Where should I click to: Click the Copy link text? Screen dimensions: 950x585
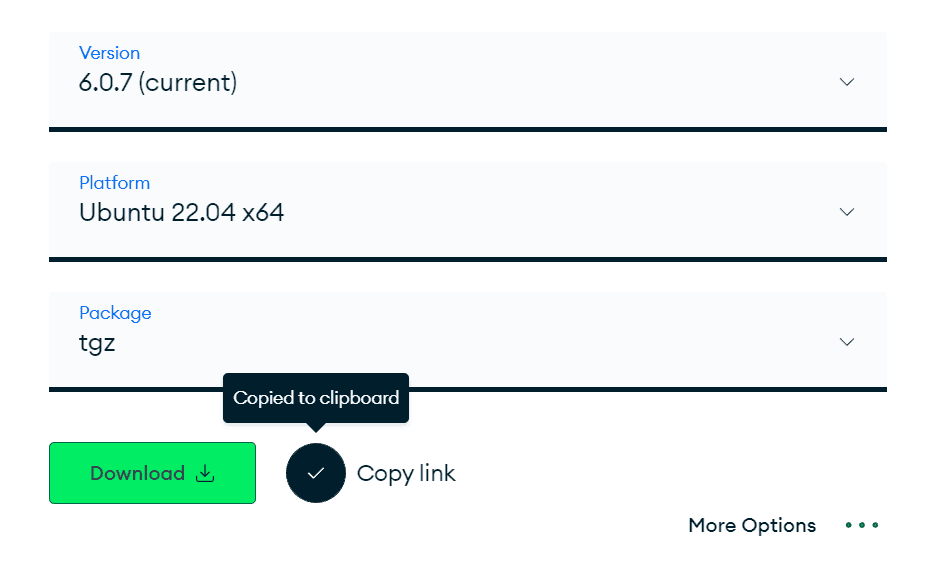406,474
